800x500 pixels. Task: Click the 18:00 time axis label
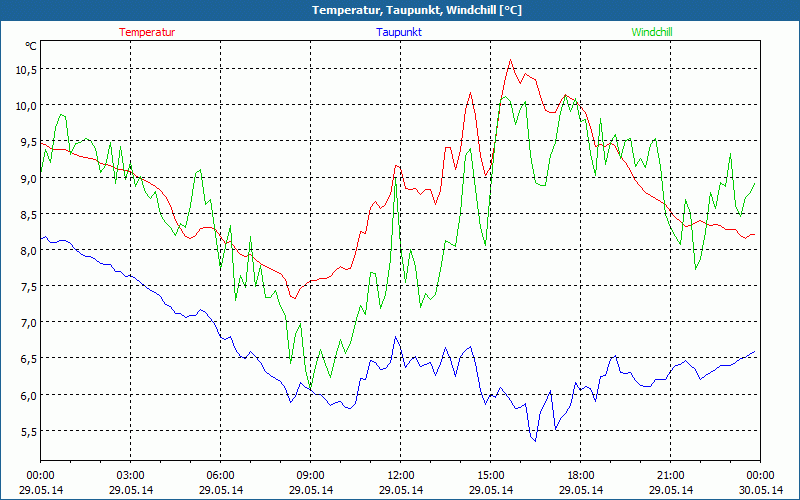pyautogui.click(x=581, y=475)
